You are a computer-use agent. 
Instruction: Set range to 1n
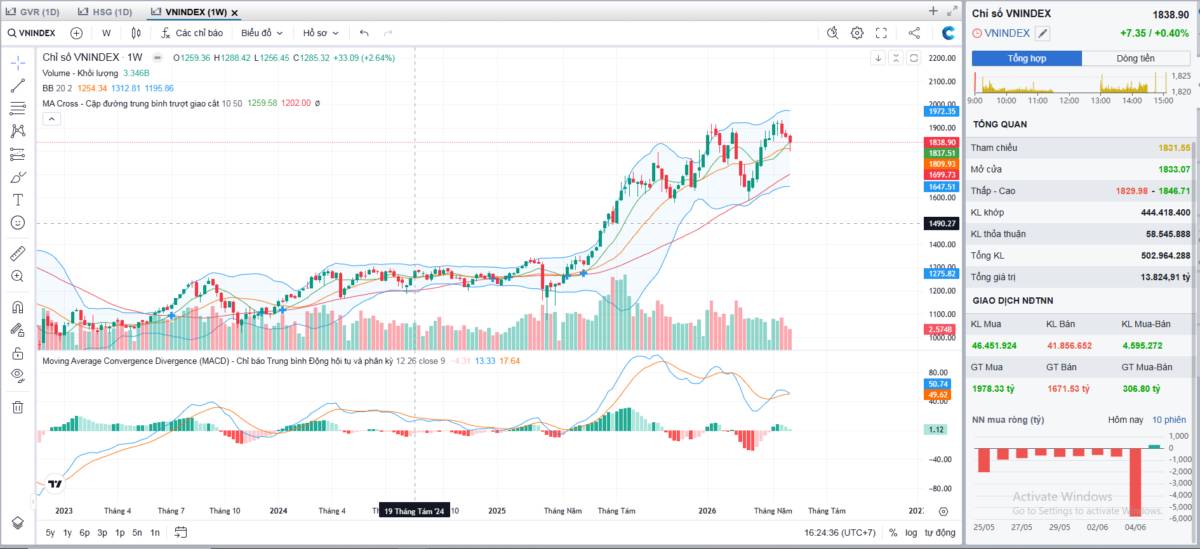pyautogui.click(x=155, y=533)
